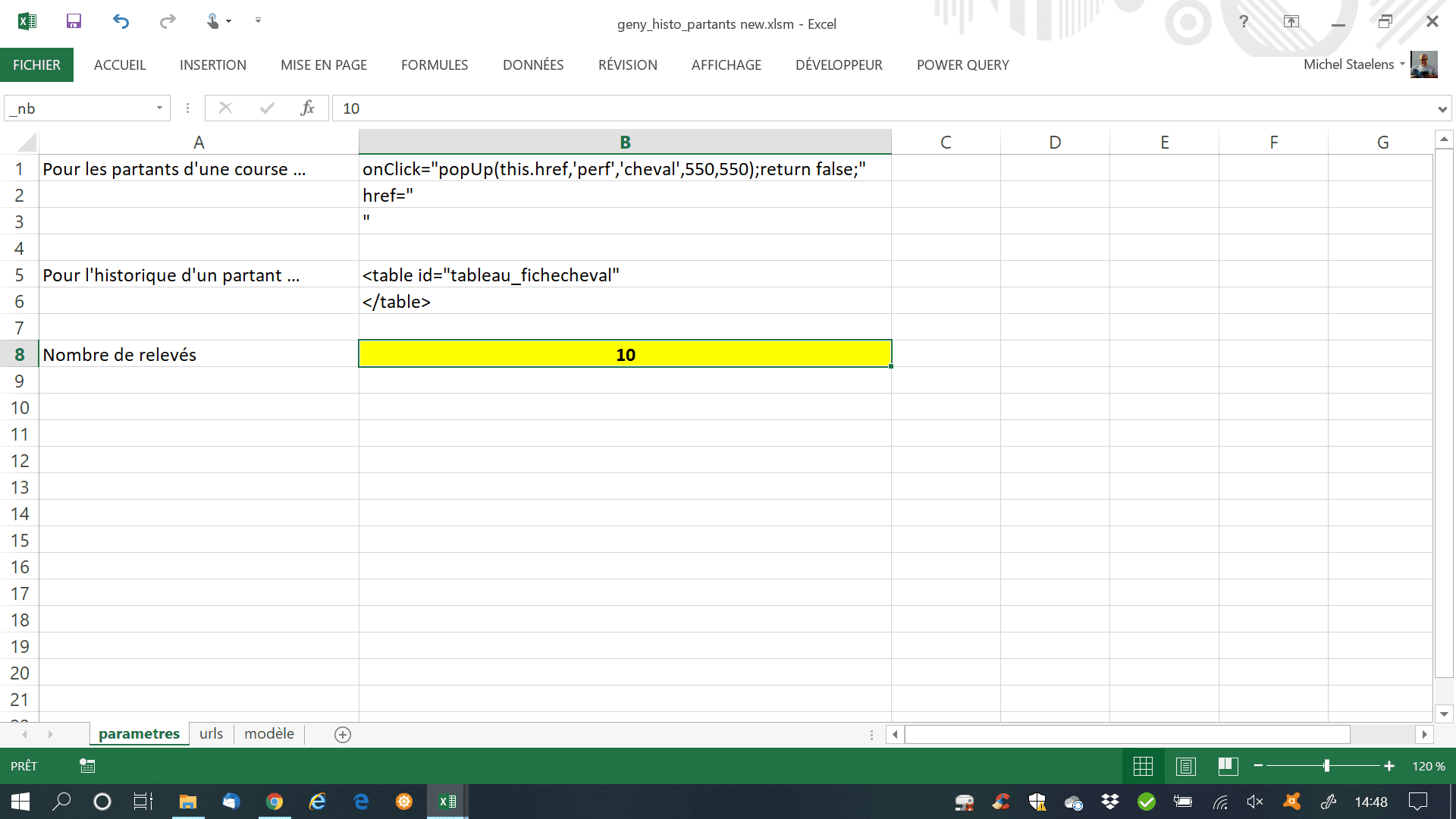Switch to Normal view in status bar
This screenshot has width=1456, height=819.
click(1143, 766)
